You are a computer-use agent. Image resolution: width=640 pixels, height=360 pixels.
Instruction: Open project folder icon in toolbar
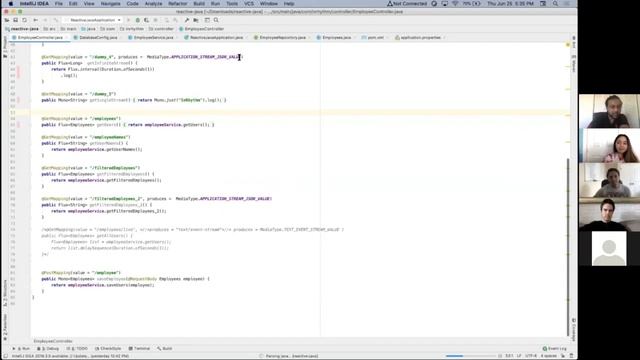pos(7,20)
